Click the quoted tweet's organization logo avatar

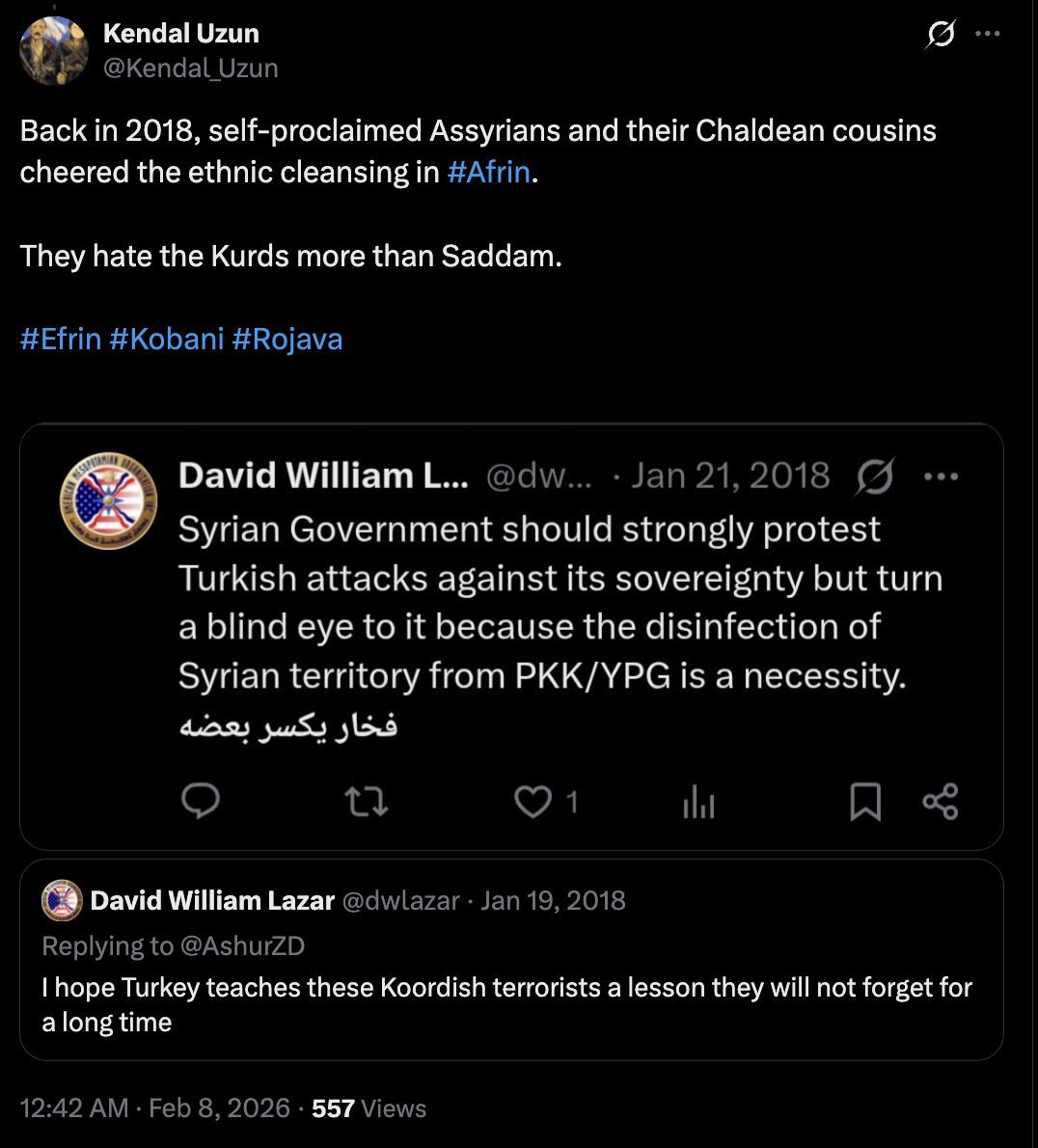coord(108,501)
